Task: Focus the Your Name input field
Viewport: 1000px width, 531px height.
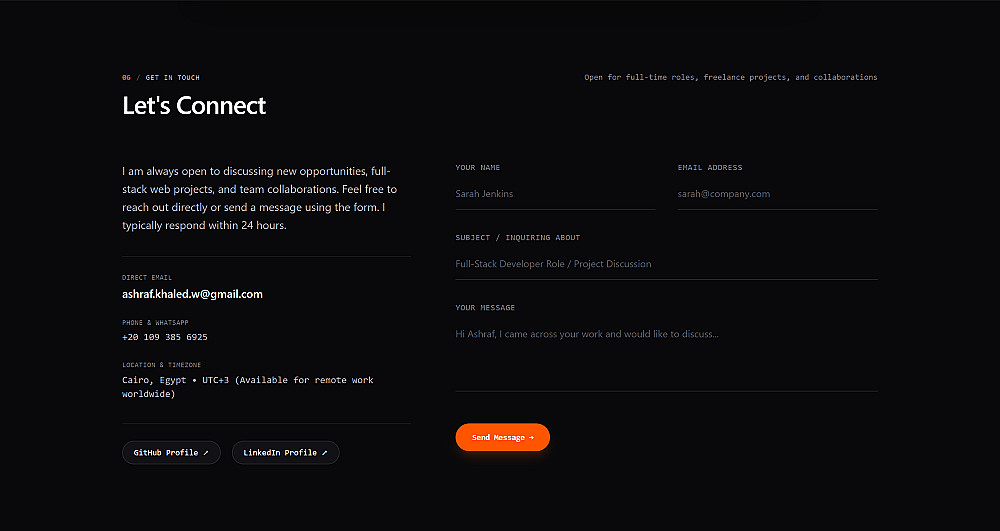Action: click(555, 194)
